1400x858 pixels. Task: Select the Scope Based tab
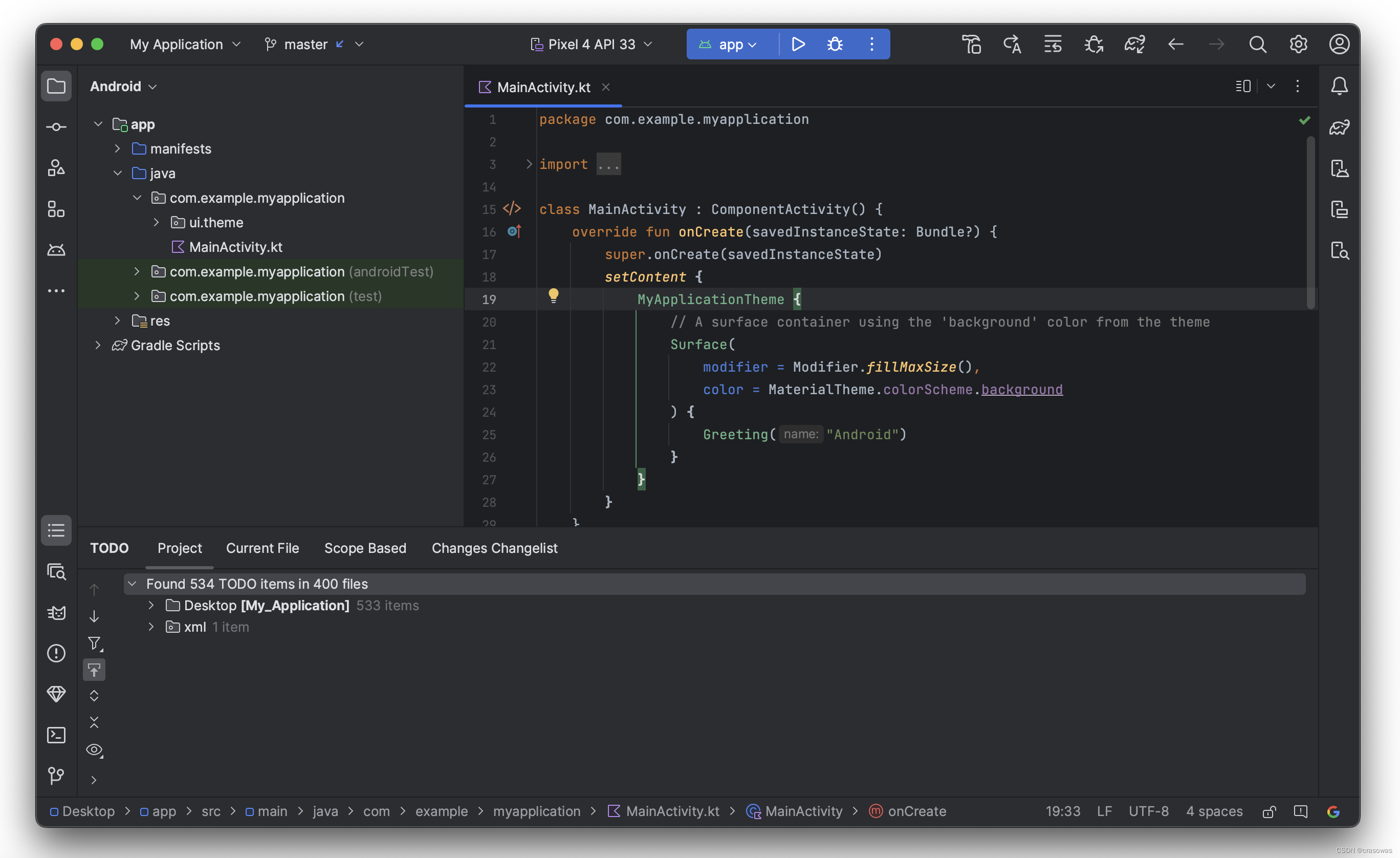point(365,548)
